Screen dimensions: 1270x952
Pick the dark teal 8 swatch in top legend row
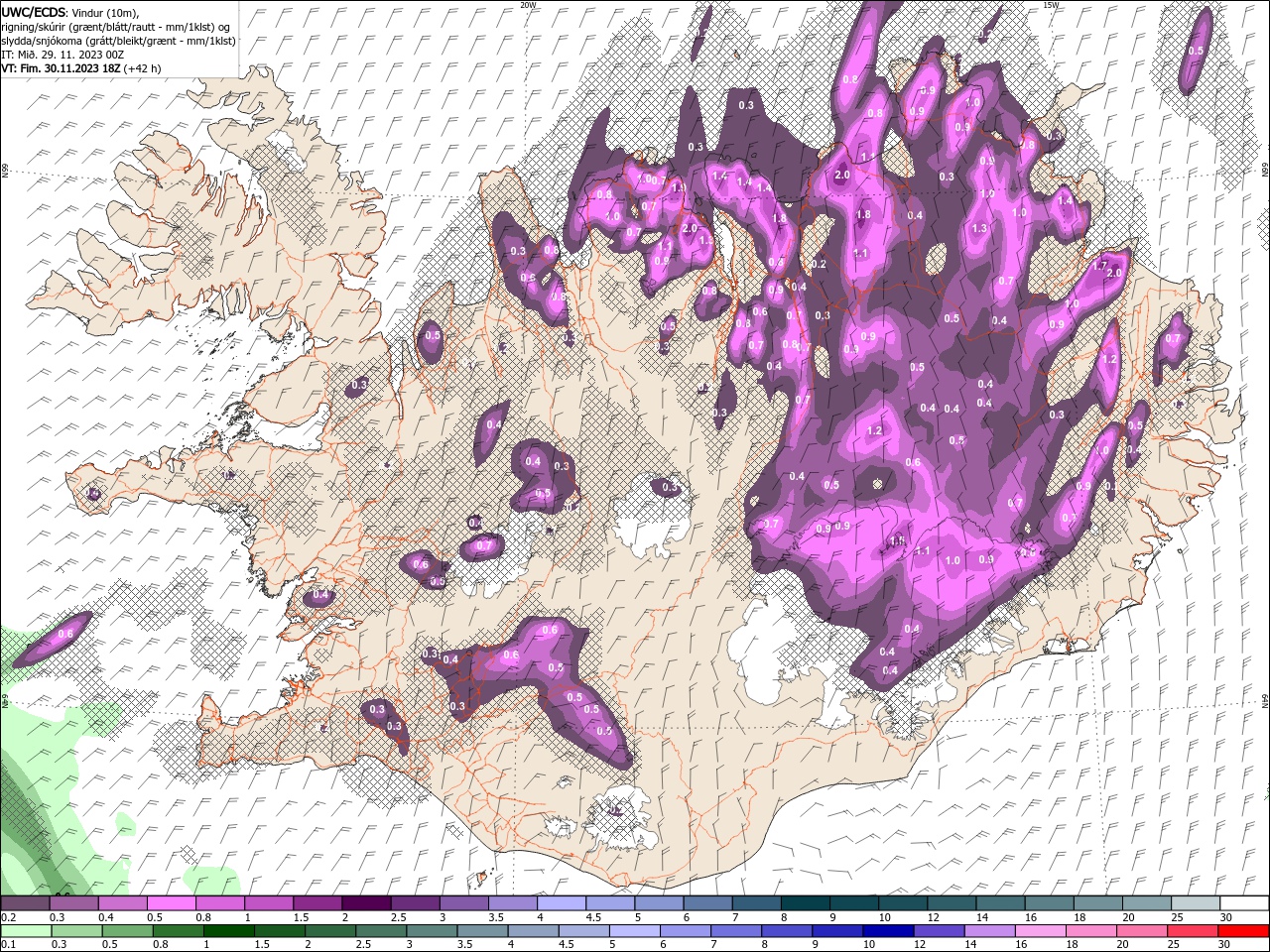(806, 903)
